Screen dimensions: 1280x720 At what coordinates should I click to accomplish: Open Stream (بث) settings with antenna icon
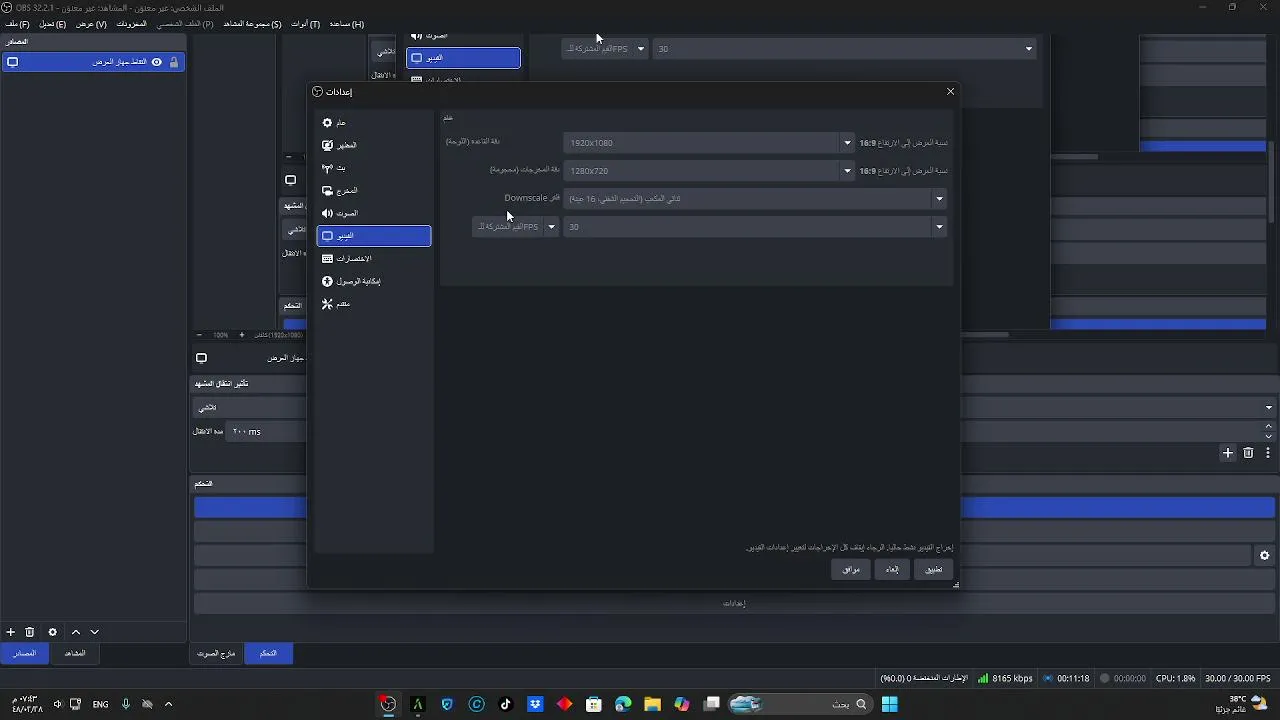click(x=373, y=168)
